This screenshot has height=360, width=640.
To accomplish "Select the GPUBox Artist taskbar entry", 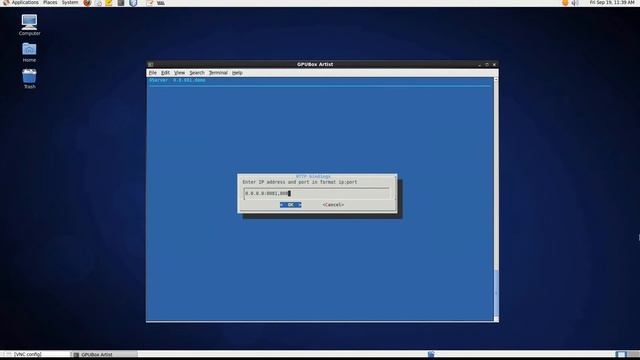I will 105,354.
